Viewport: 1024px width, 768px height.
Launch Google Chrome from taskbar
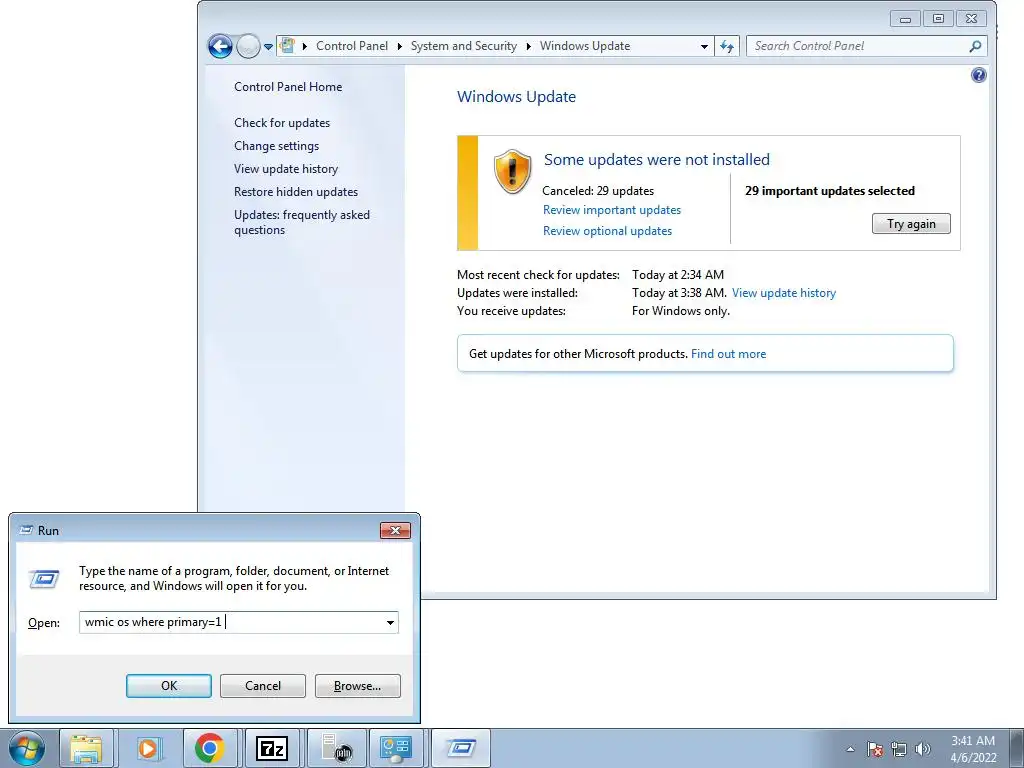point(210,748)
